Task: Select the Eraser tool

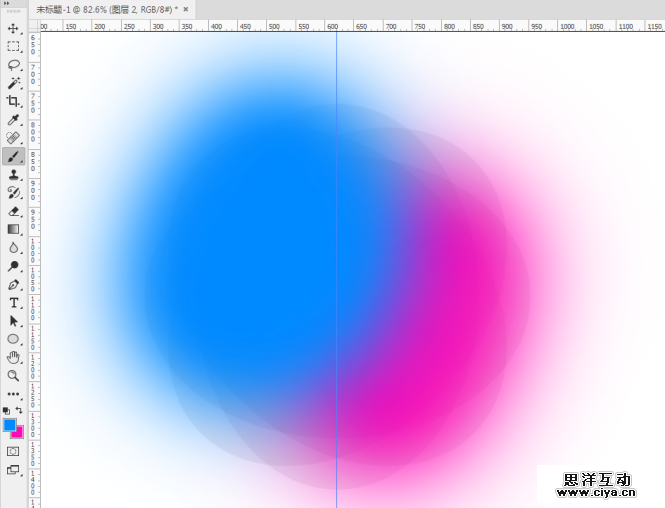Action: pos(13,211)
